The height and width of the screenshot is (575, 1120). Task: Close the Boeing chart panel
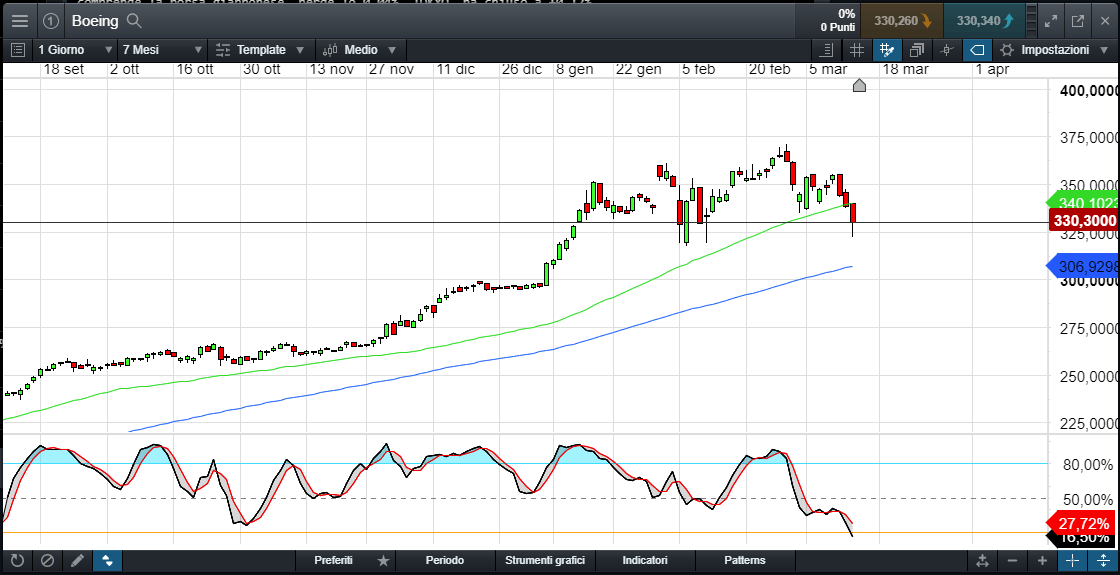tap(1104, 21)
